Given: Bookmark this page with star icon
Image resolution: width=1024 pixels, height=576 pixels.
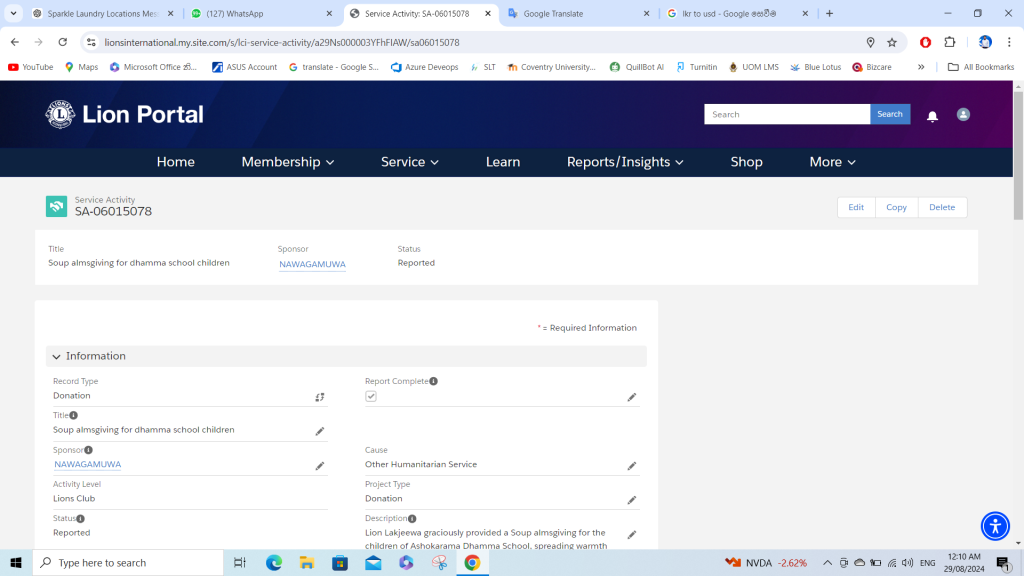Looking at the screenshot, I should pyautogui.click(x=892, y=42).
